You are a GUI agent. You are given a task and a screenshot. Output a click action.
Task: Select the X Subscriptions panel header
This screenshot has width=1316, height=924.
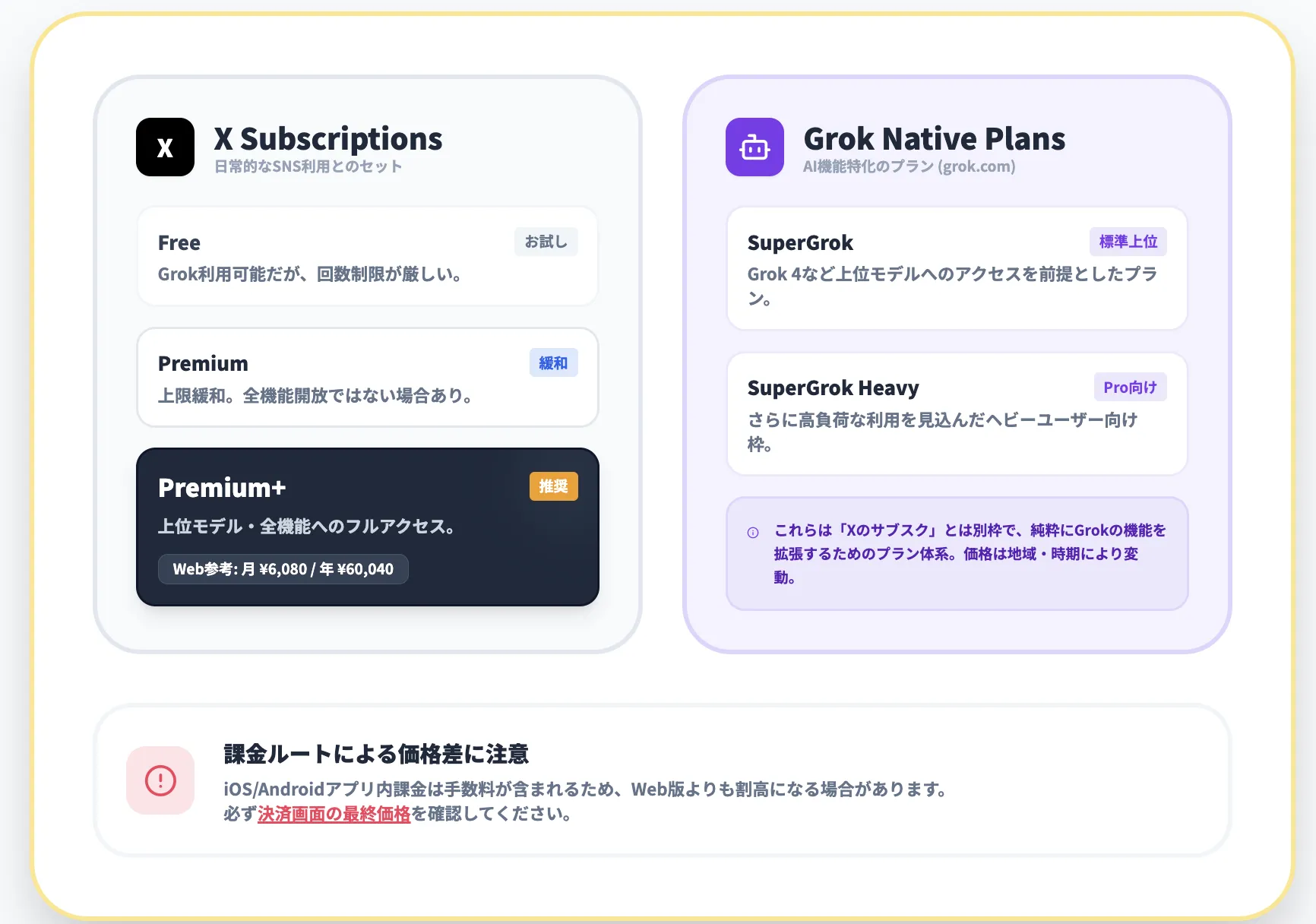coord(328,138)
